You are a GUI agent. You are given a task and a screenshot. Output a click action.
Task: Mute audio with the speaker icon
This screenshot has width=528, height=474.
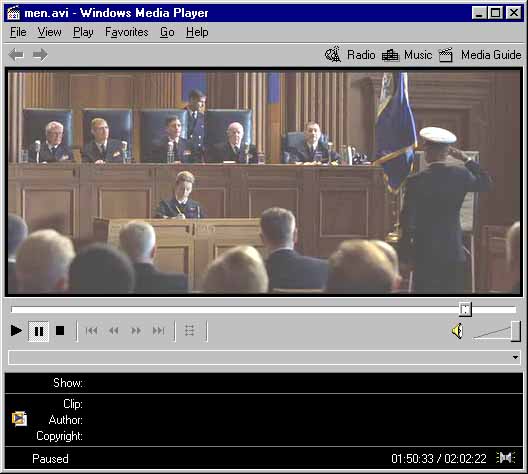click(458, 331)
